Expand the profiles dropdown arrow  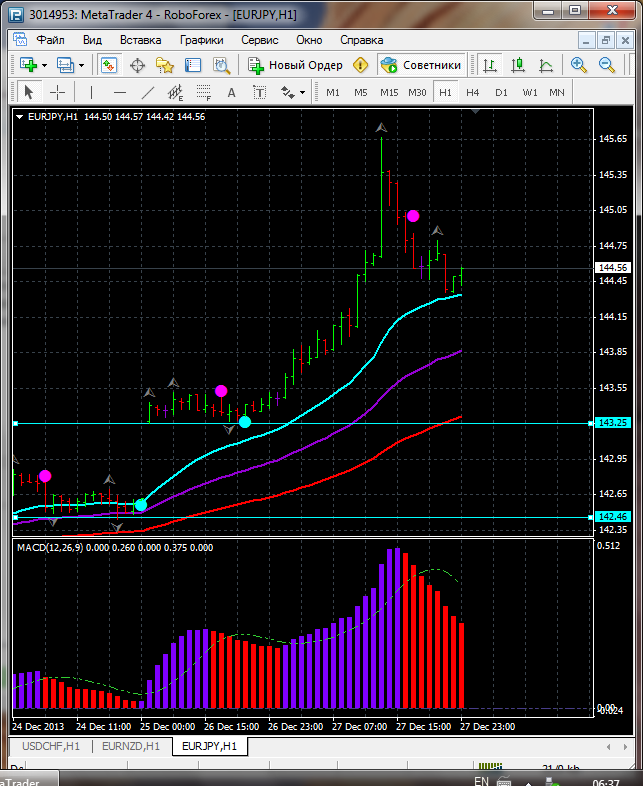coord(82,65)
